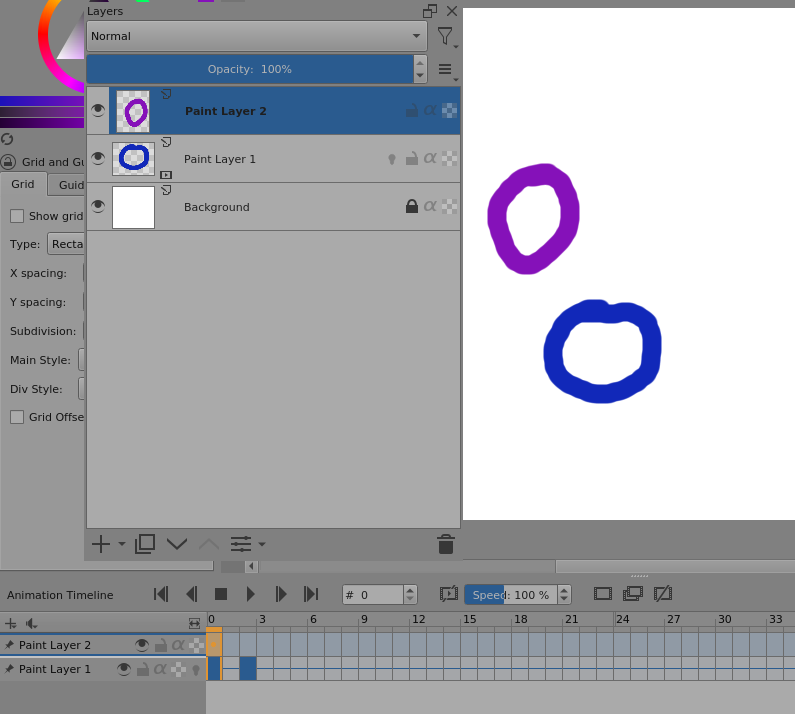Image resolution: width=795 pixels, height=714 pixels.
Task: Stop animation playback
Action: 221,594
